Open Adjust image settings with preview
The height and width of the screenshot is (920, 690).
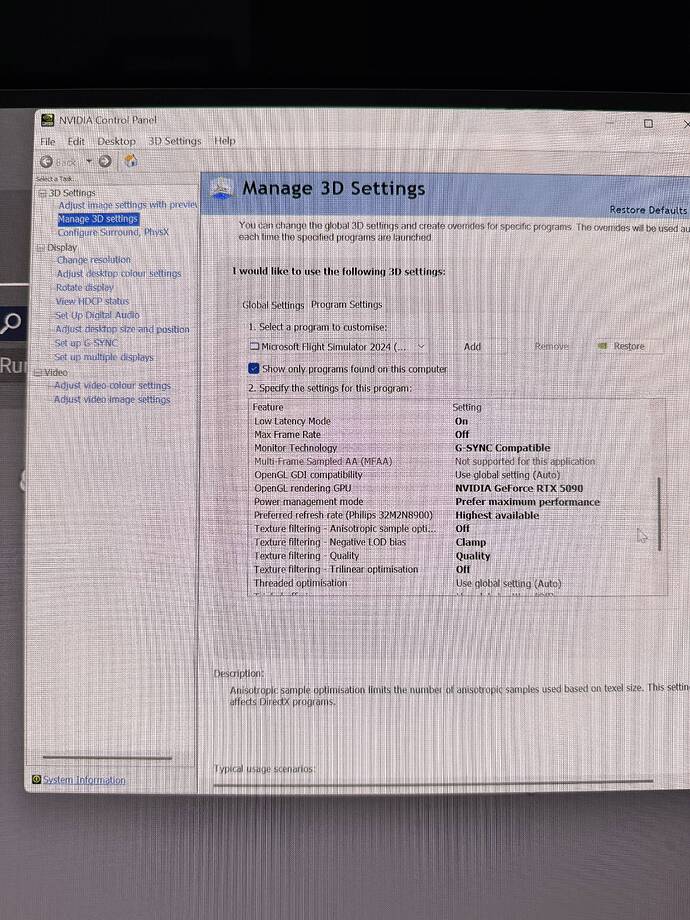128,205
